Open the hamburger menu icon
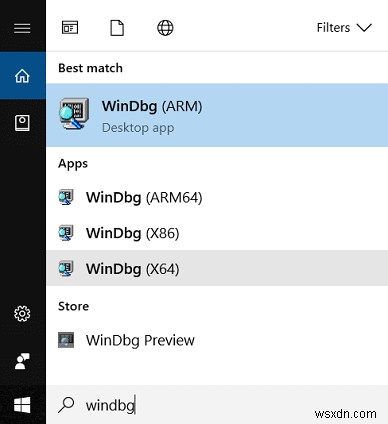 22,28
